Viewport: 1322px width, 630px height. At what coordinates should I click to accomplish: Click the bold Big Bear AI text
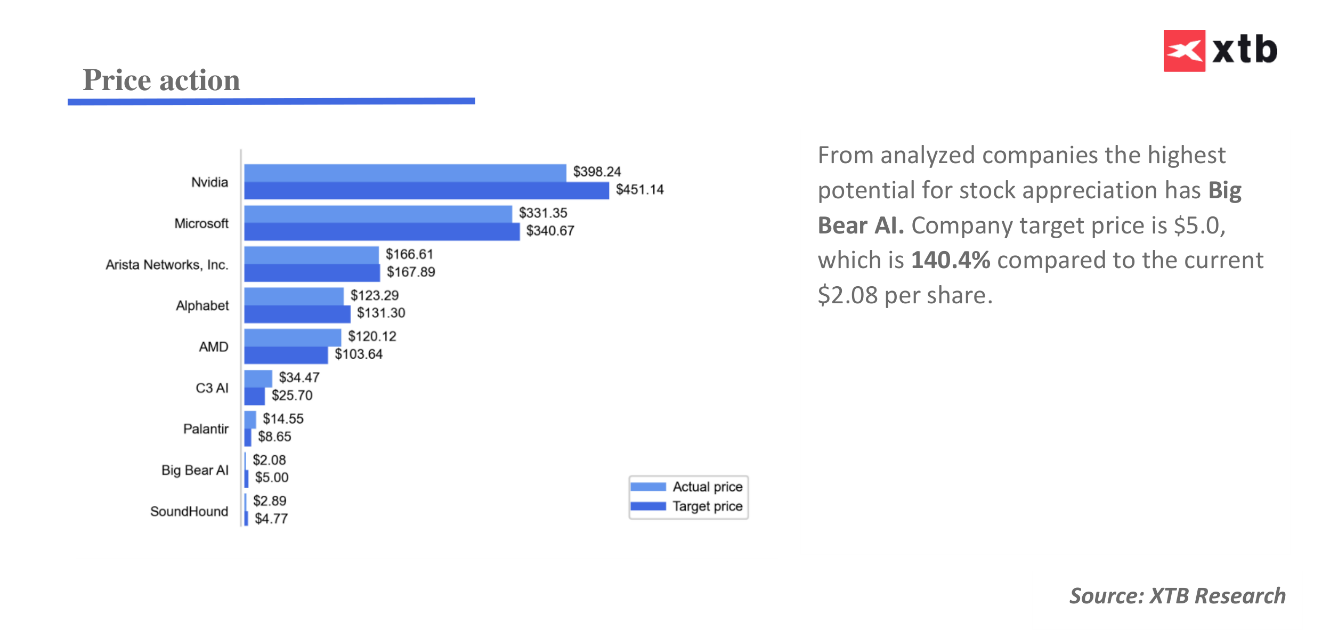1030,207
